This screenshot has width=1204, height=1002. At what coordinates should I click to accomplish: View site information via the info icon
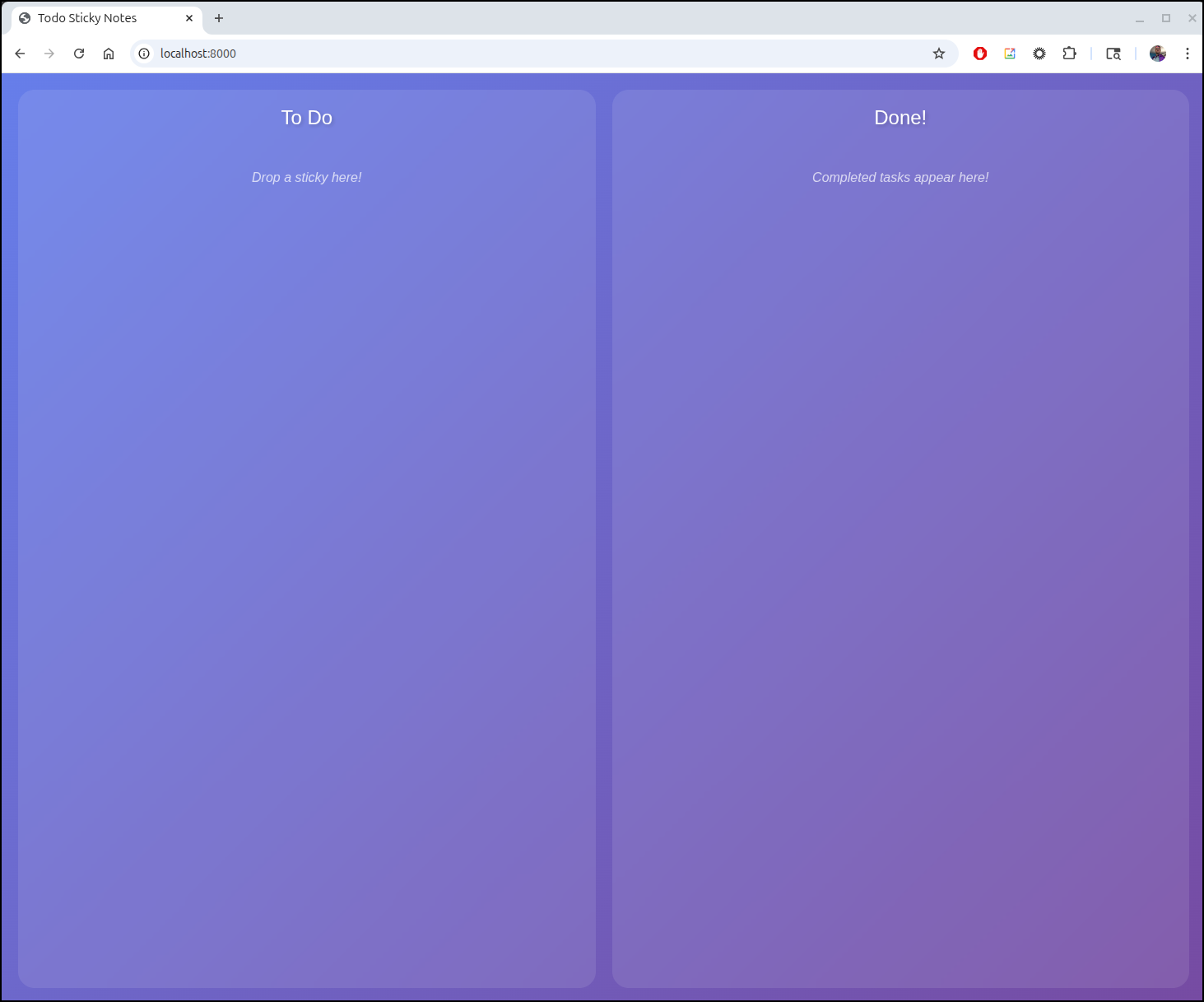click(144, 53)
